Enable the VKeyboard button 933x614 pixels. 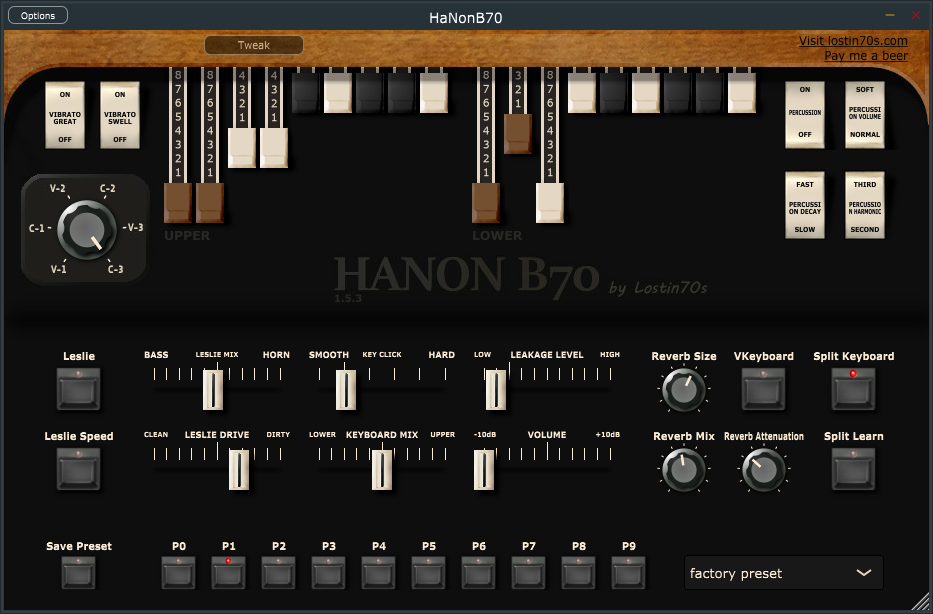763,389
